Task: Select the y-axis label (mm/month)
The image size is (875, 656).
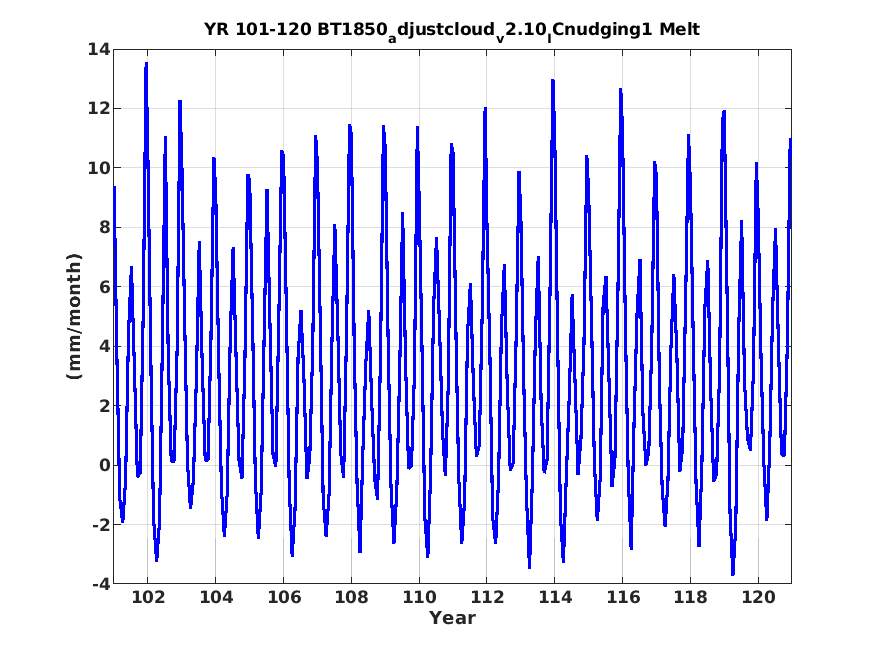Action: 74,316
